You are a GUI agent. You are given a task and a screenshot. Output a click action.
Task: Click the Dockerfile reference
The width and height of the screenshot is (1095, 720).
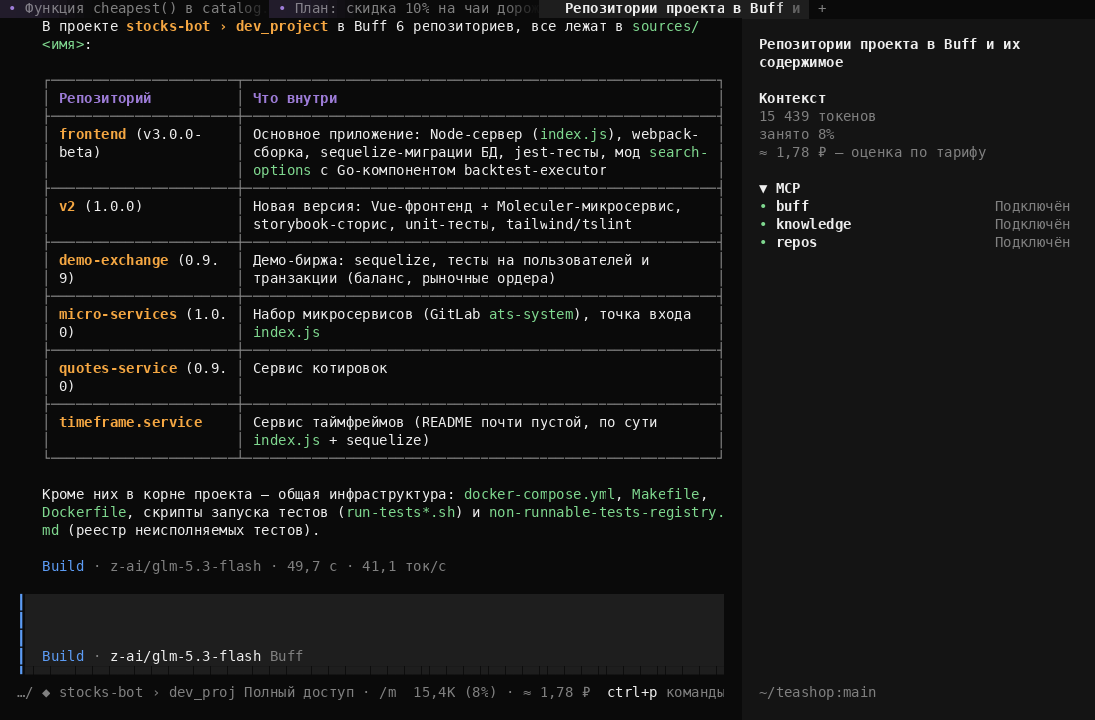tap(84, 512)
